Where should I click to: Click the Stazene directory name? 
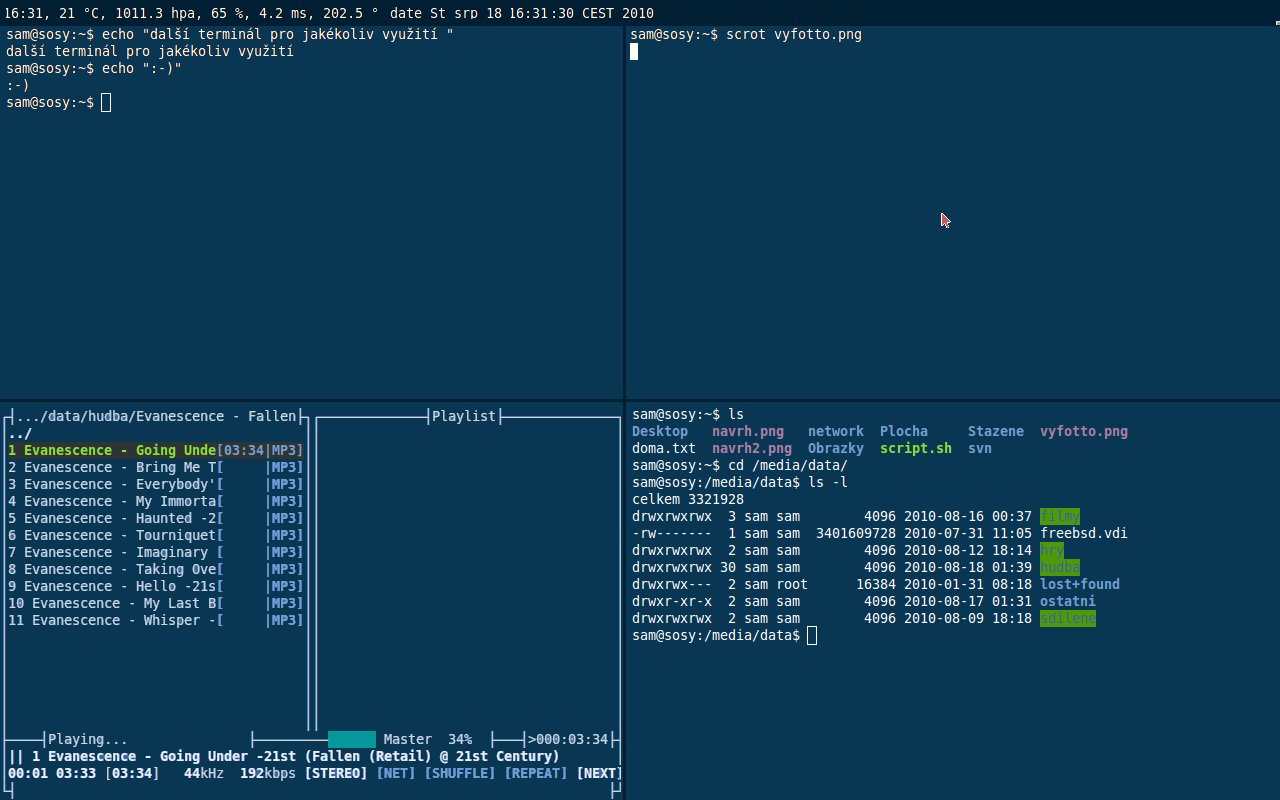pyautogui.click(x=996, y=431)
